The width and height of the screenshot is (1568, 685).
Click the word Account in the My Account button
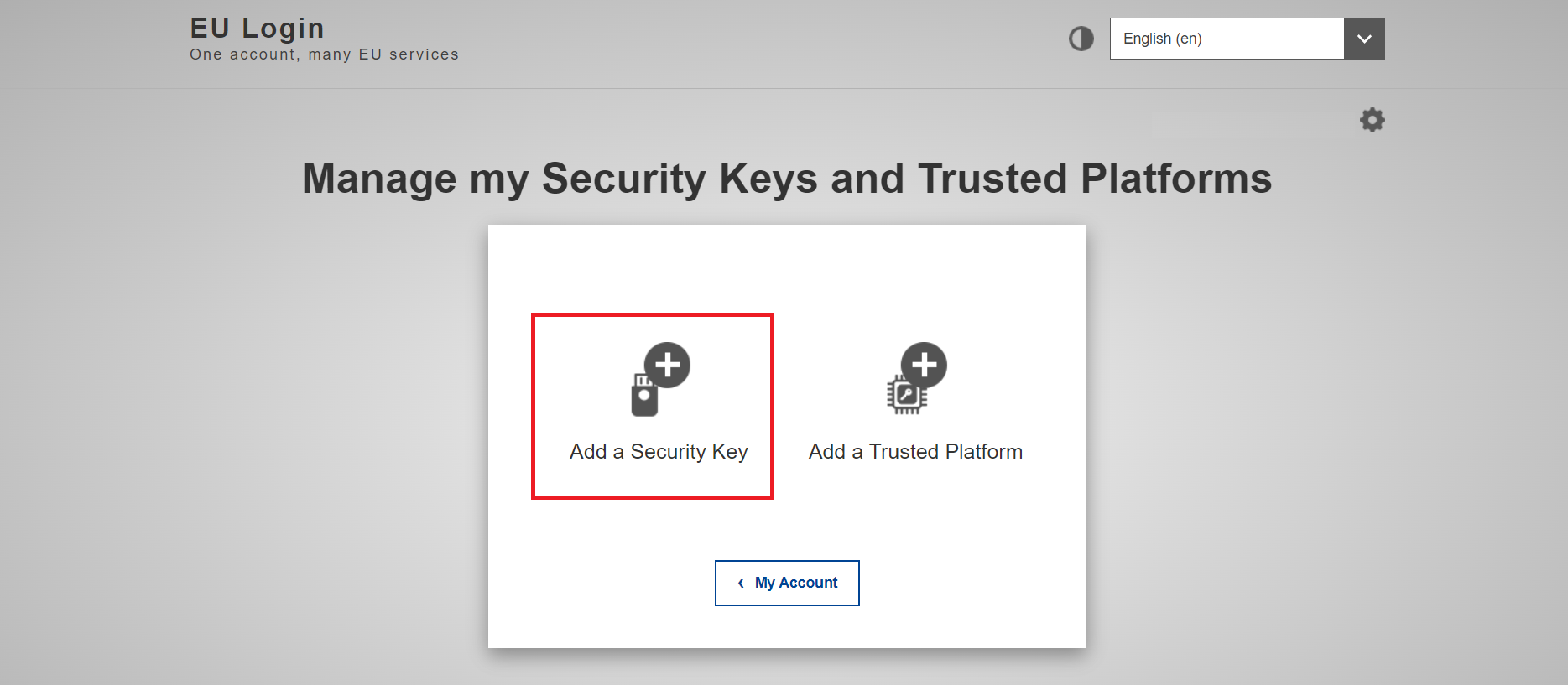(808, 583)
